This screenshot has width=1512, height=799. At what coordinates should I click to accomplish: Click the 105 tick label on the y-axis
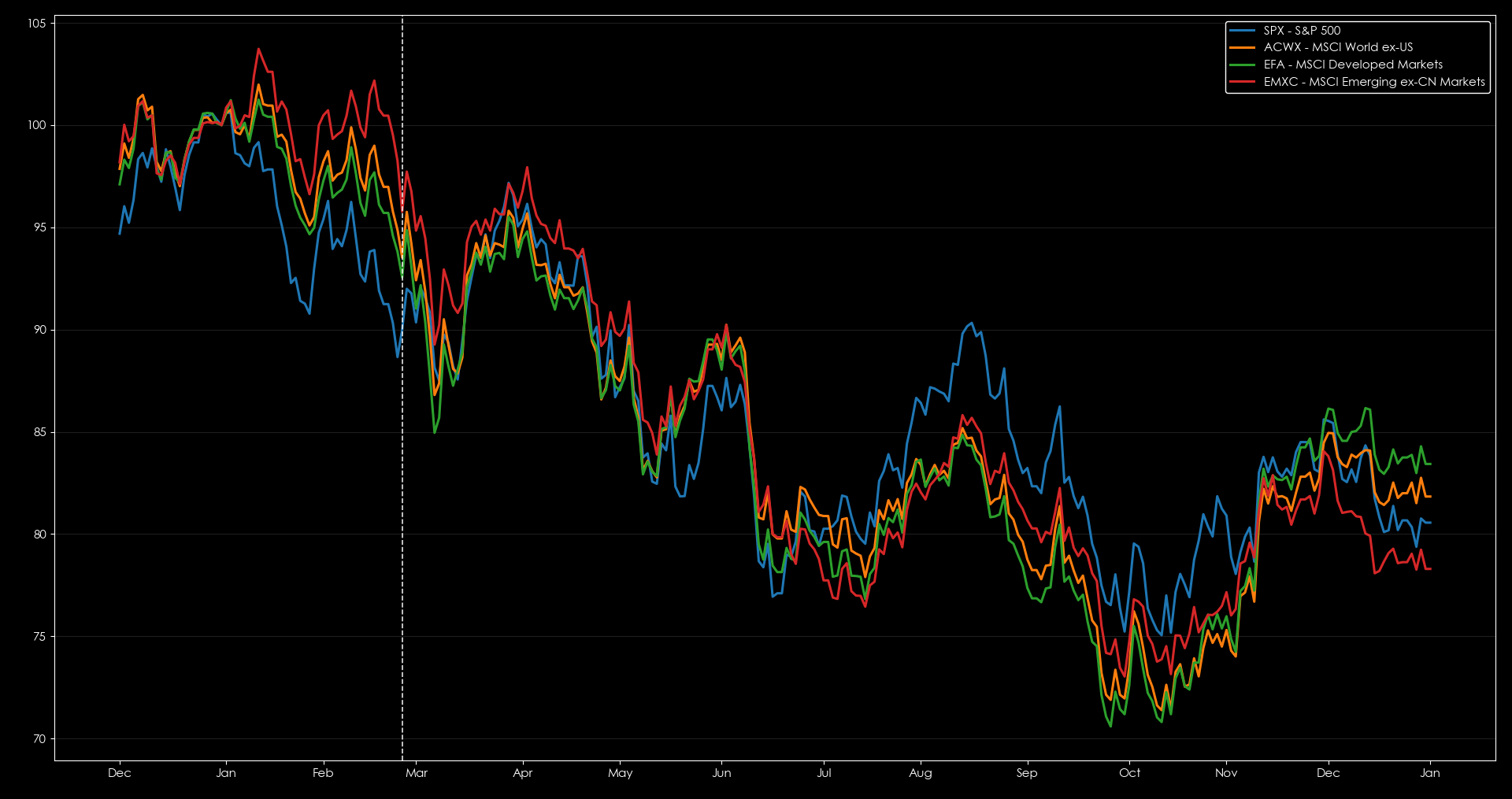[36, 24]
